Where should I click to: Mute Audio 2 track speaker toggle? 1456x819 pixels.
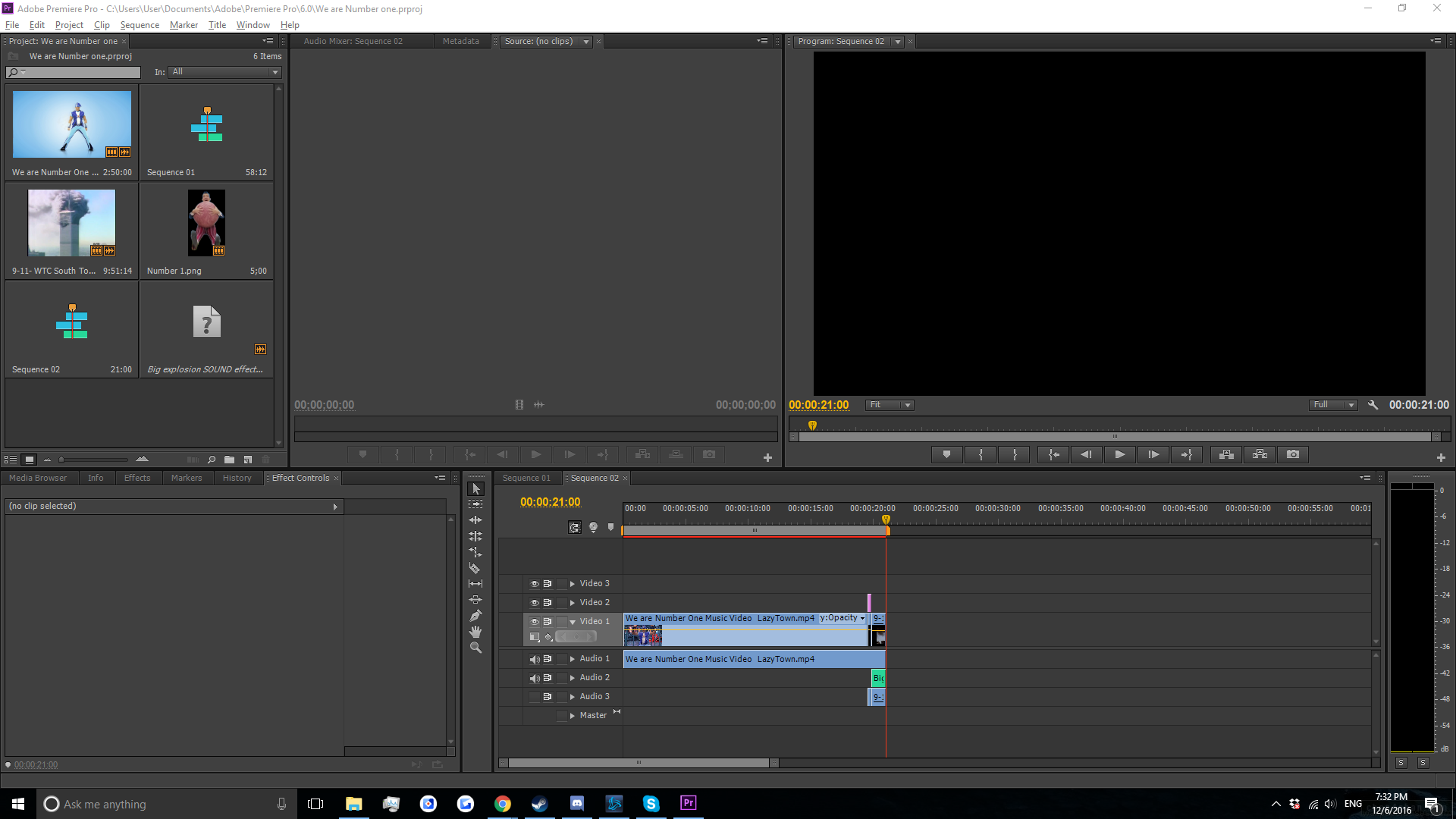[535, 678]
